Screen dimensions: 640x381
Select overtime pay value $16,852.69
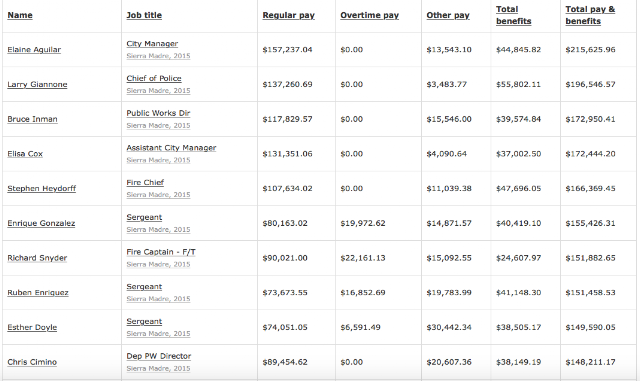click(x=363, y=292)
